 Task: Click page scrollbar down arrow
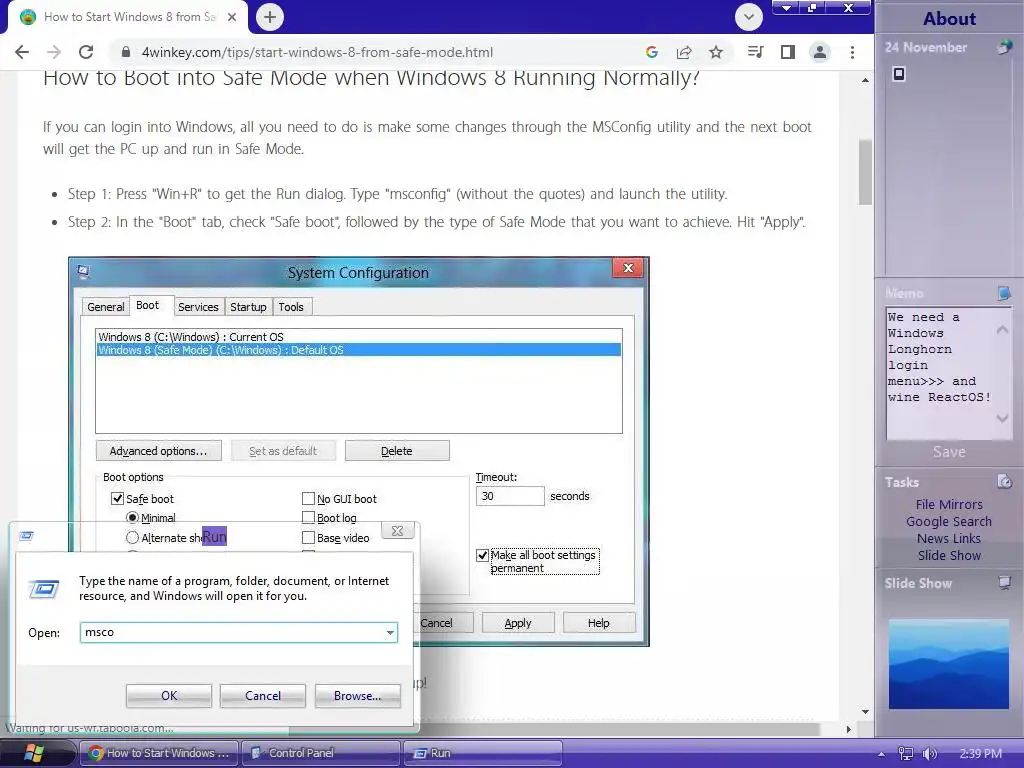(x=865, y=712)
